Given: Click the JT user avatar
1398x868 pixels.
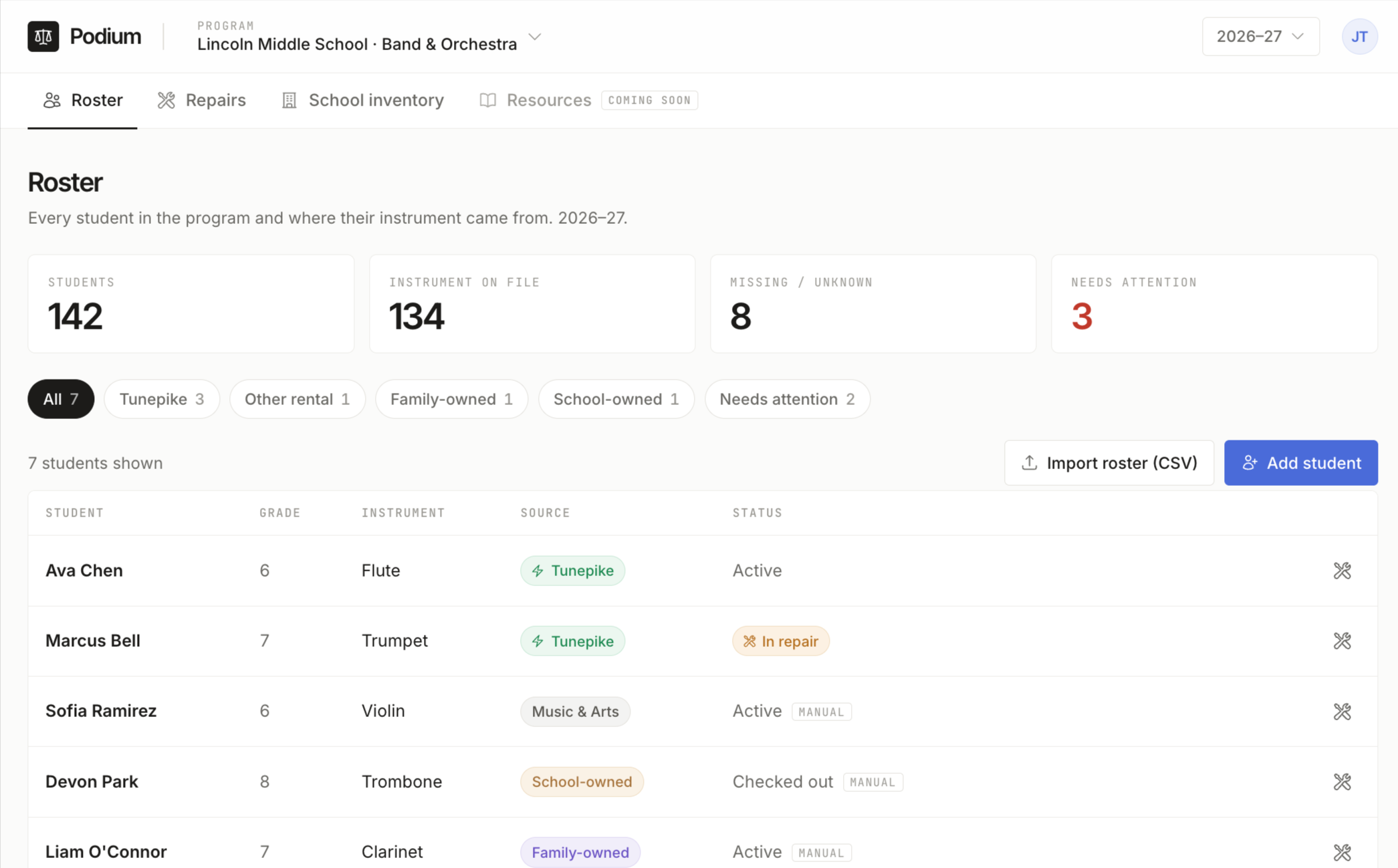Looking at the screenshot, I should (x=1359, y=36).
